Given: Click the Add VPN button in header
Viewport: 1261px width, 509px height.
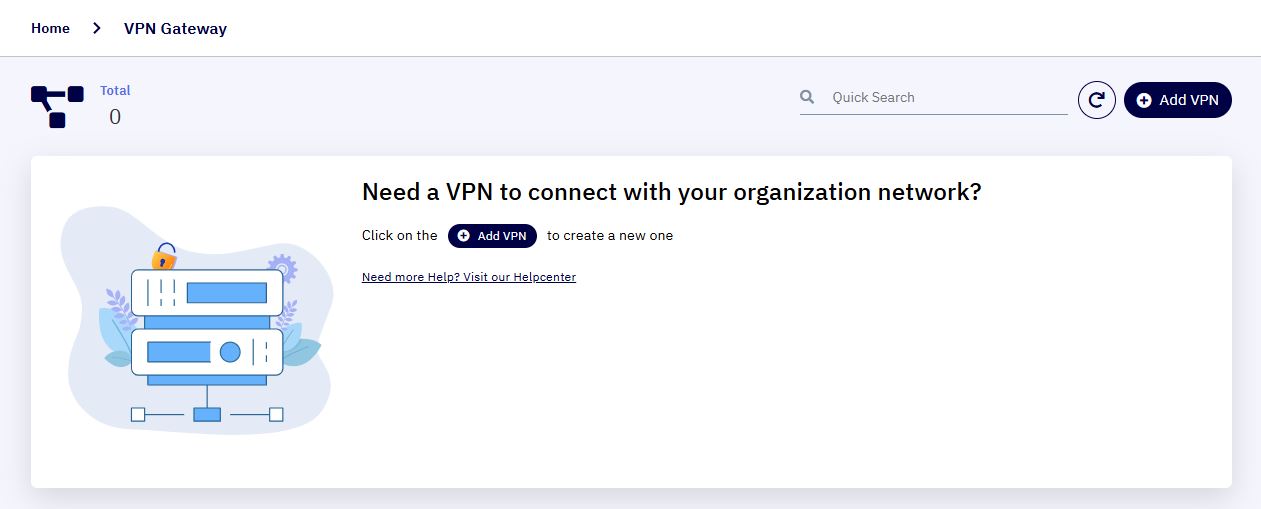Looking at the screenshot, I should (1178, 100).
